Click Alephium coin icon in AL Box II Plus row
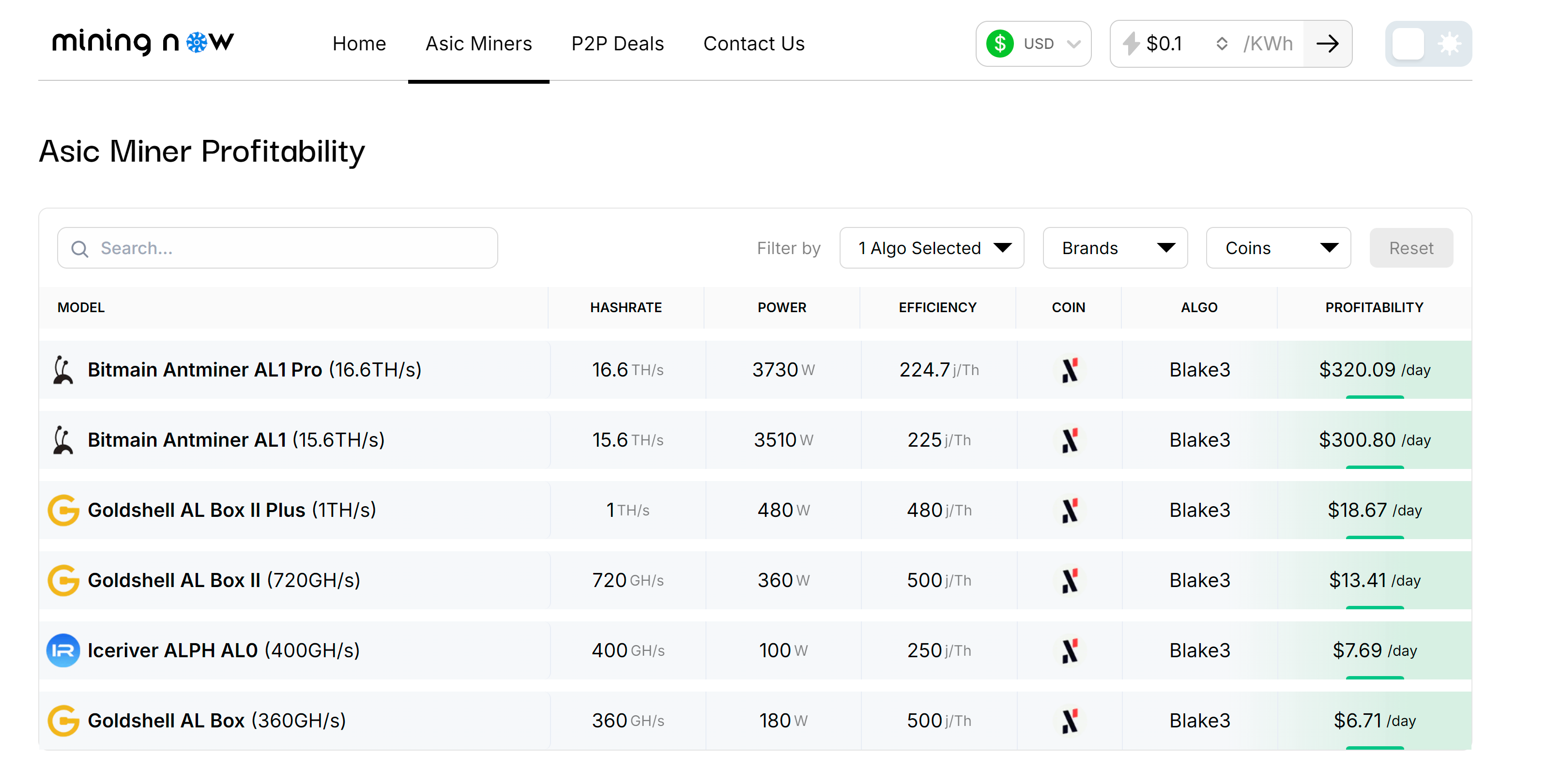Image resolution: width=1547 pixels, height=784 pixels. click(x=1070, y=510)
